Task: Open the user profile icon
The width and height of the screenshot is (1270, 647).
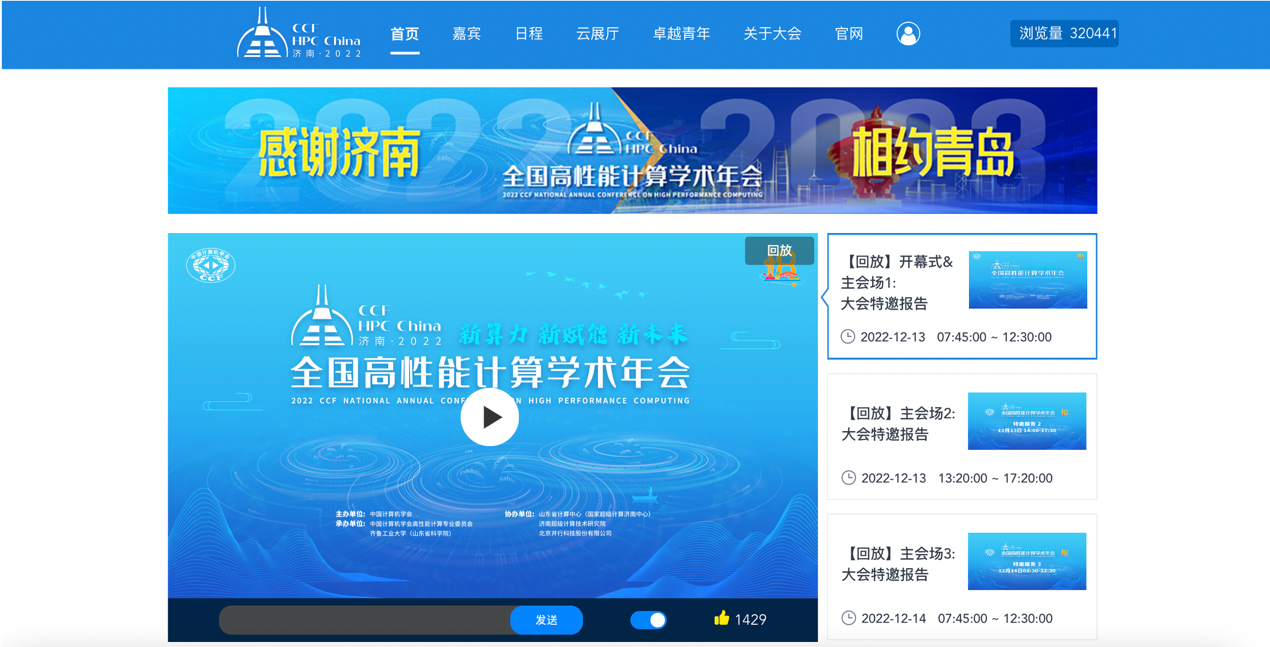Action: [908, 34]
